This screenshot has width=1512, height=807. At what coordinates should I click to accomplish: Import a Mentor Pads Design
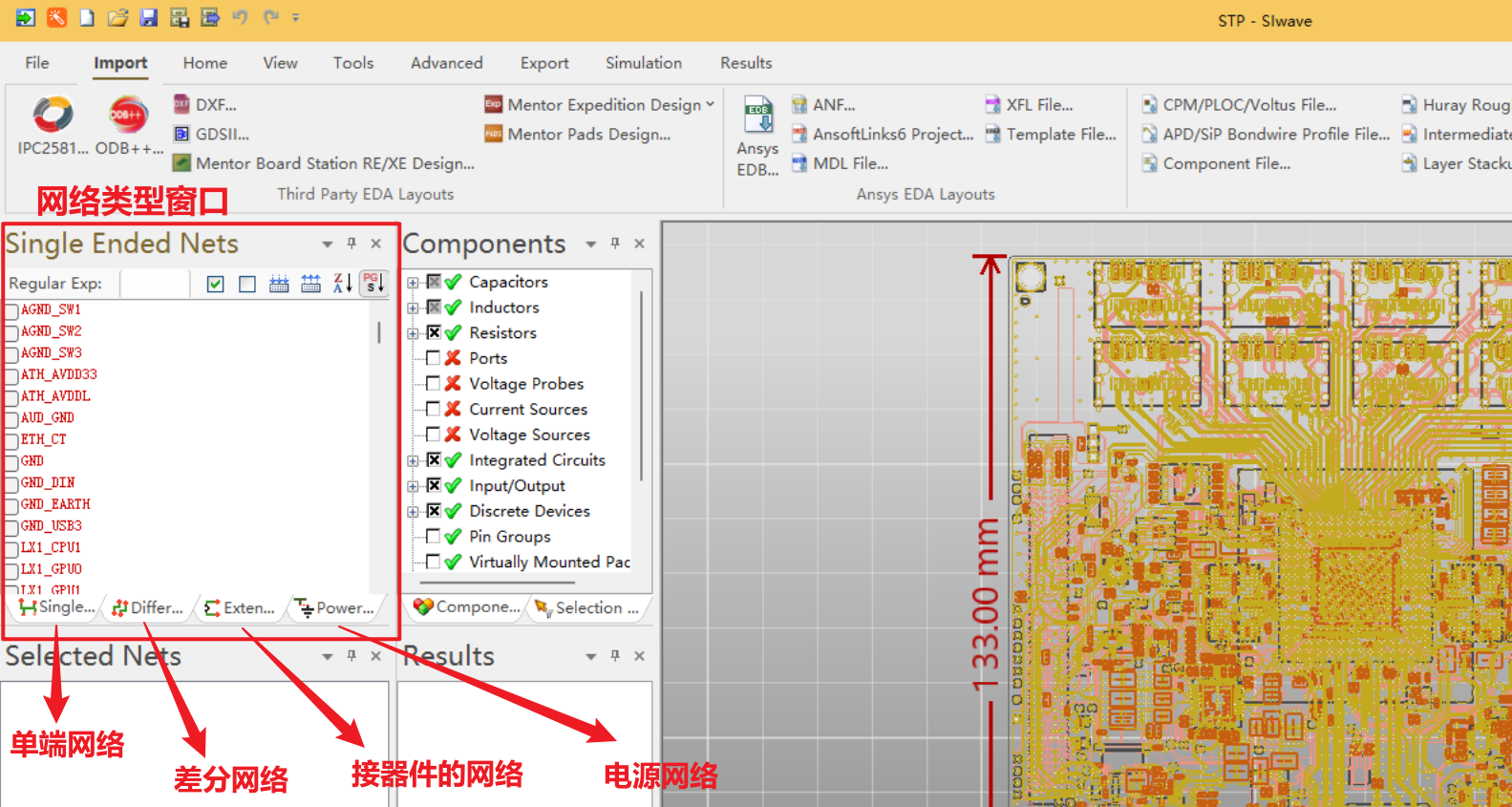point(578,134)
